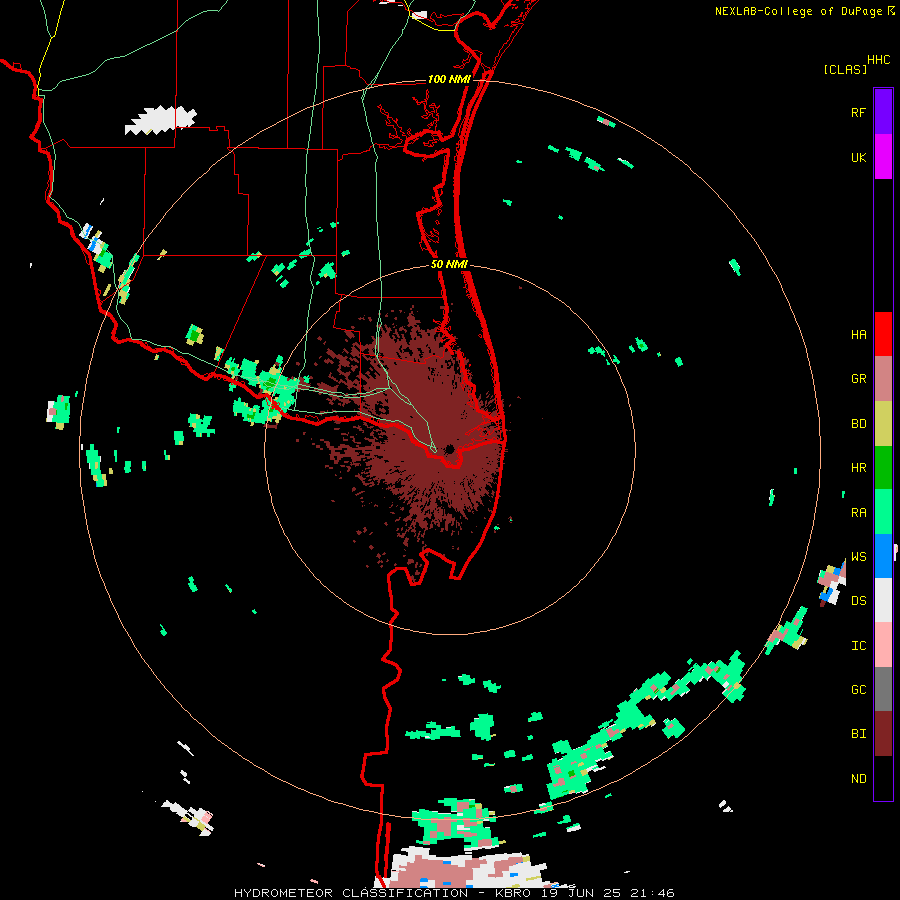
Task: Click the gray GC legend color swatch
Action: [x=883, y=689]
